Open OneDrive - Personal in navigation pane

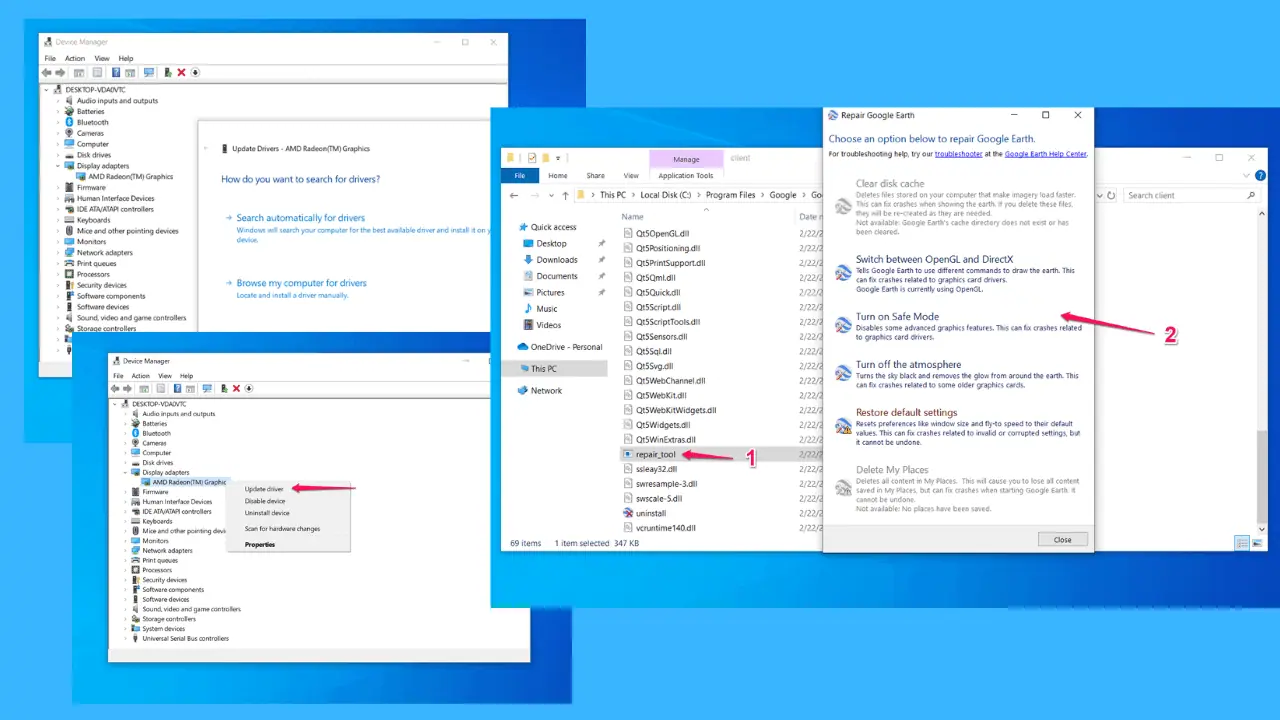click(x=566, y=347)
